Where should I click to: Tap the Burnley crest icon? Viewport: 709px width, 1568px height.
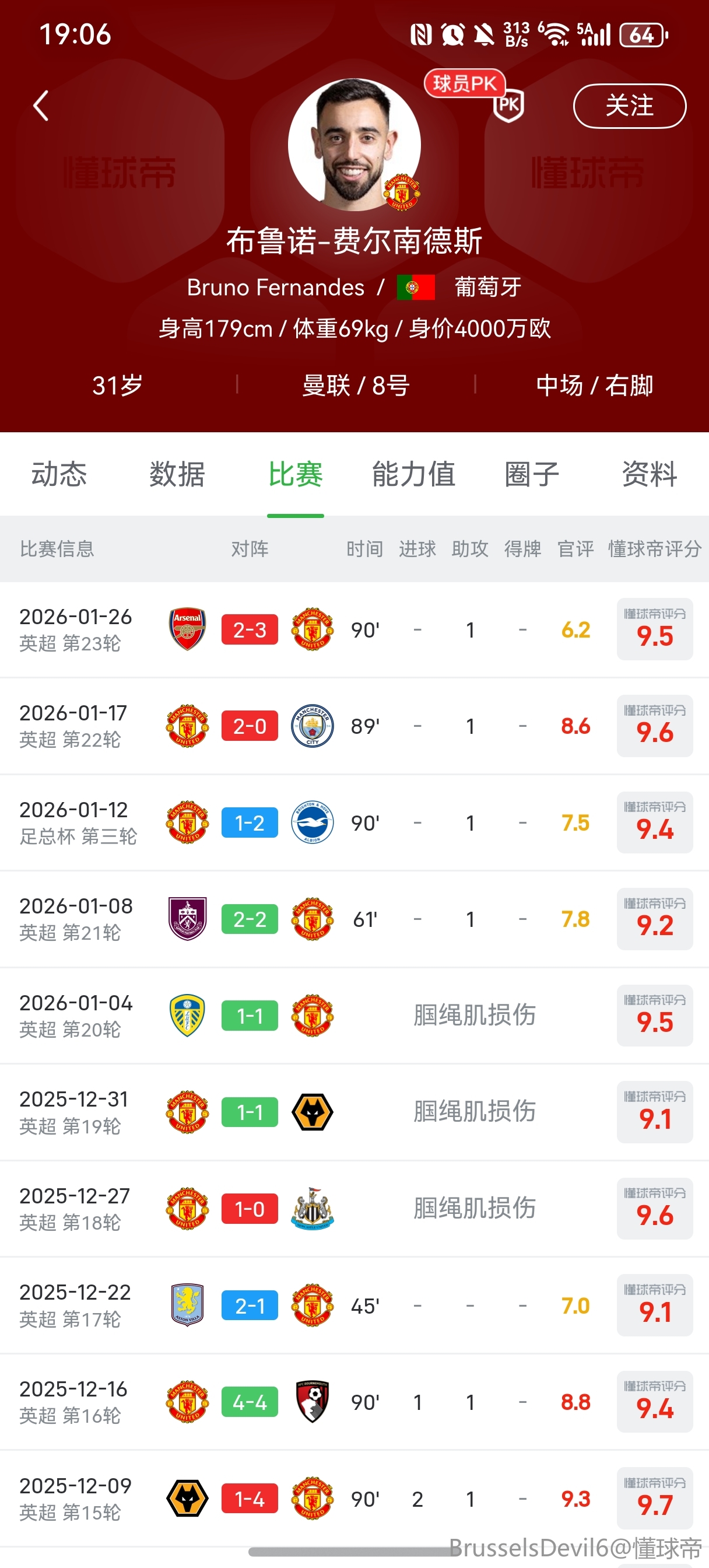point(187,919)
